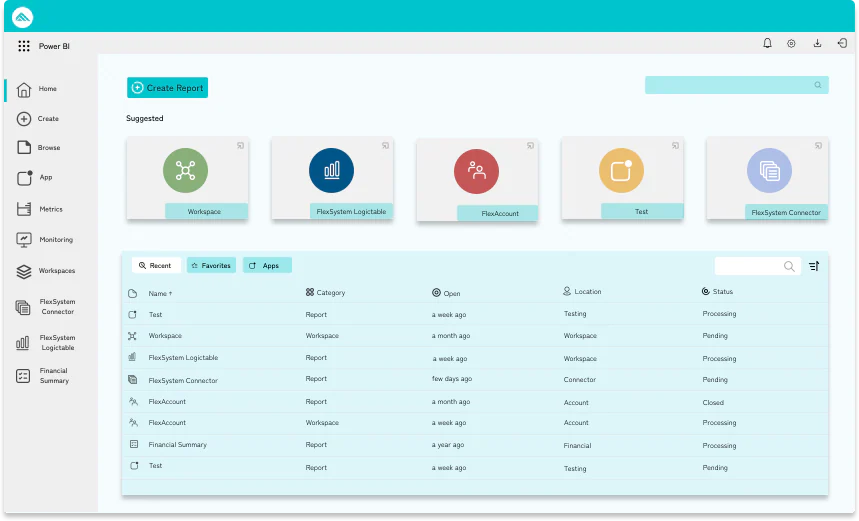Click expand icon on Workspace card
859x521 pixels.
coord(240,146)
